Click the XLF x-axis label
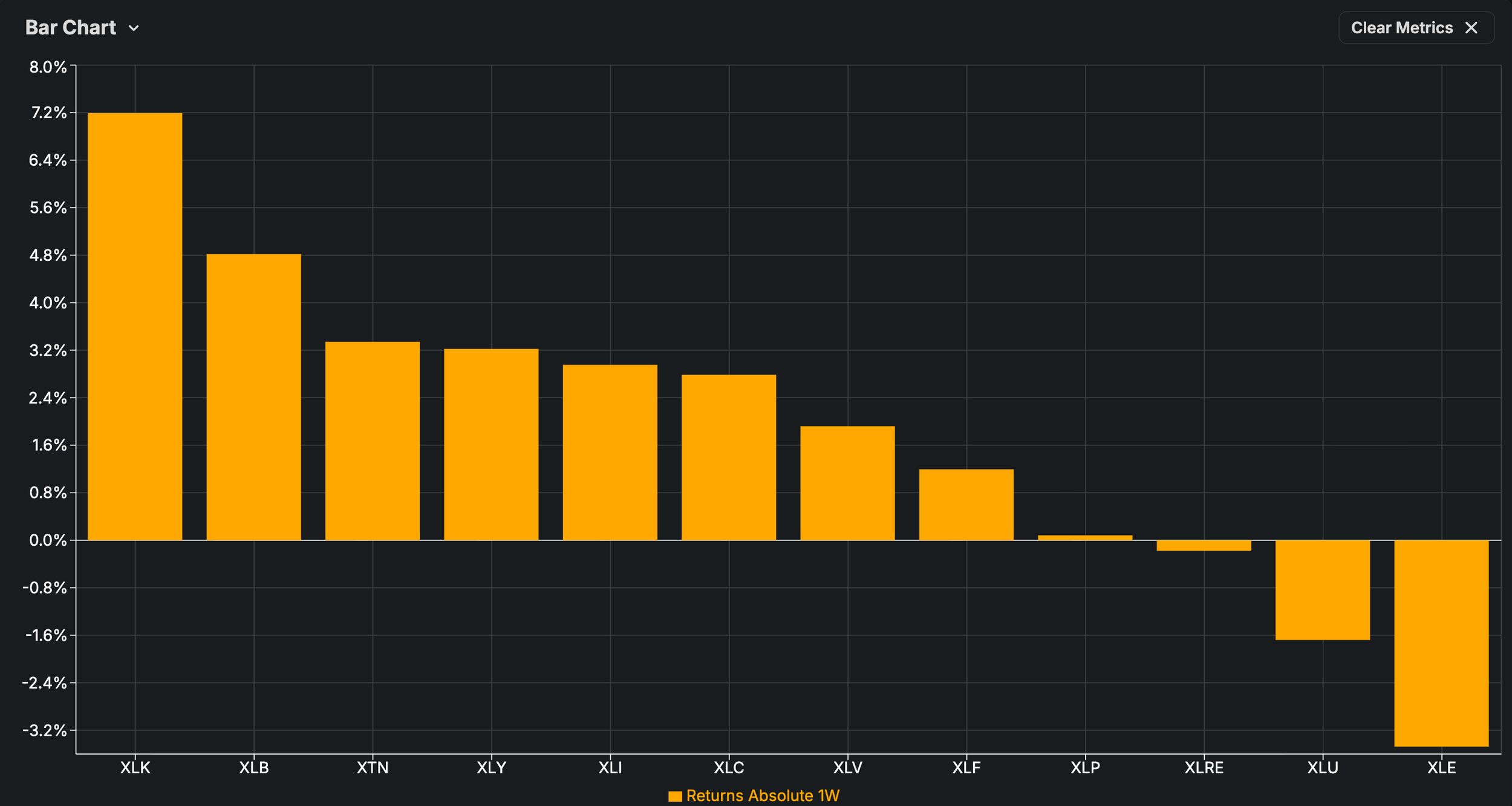This screenshot has width=1512, height=806. (966, 768)
